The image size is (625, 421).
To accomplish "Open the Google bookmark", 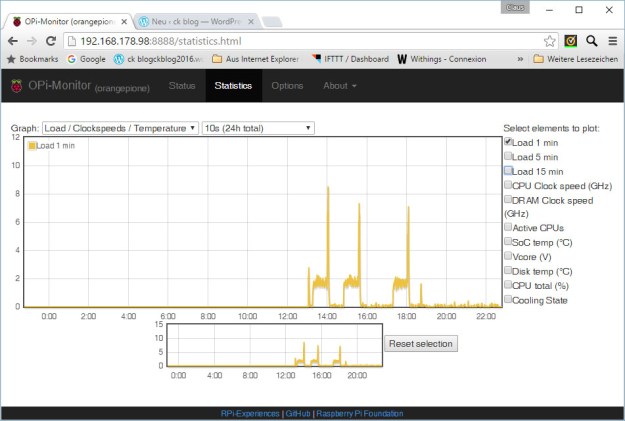I will 86,59.
